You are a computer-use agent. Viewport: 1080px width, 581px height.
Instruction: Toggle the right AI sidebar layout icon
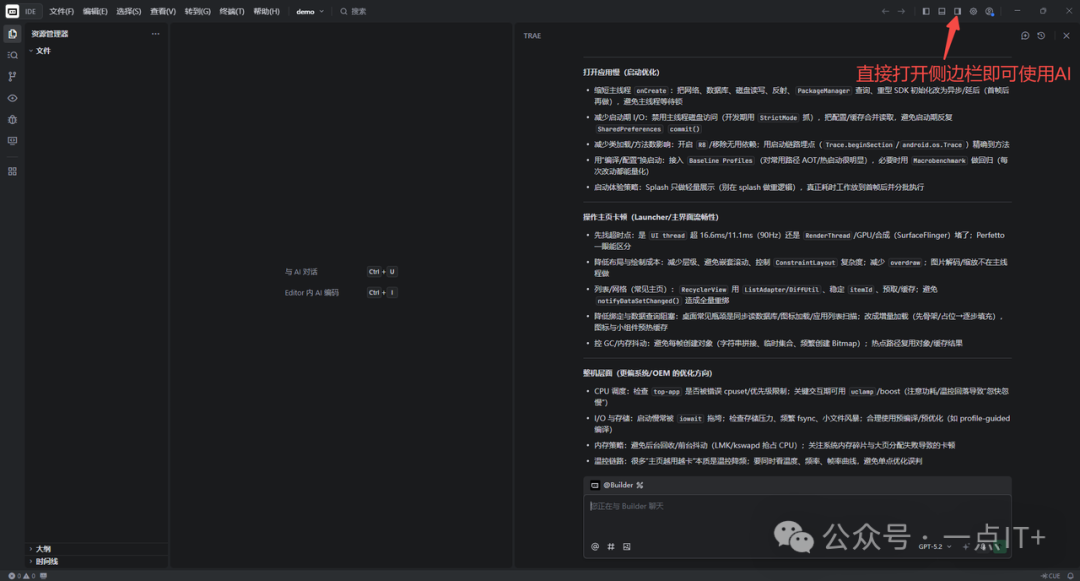point(957,11)
